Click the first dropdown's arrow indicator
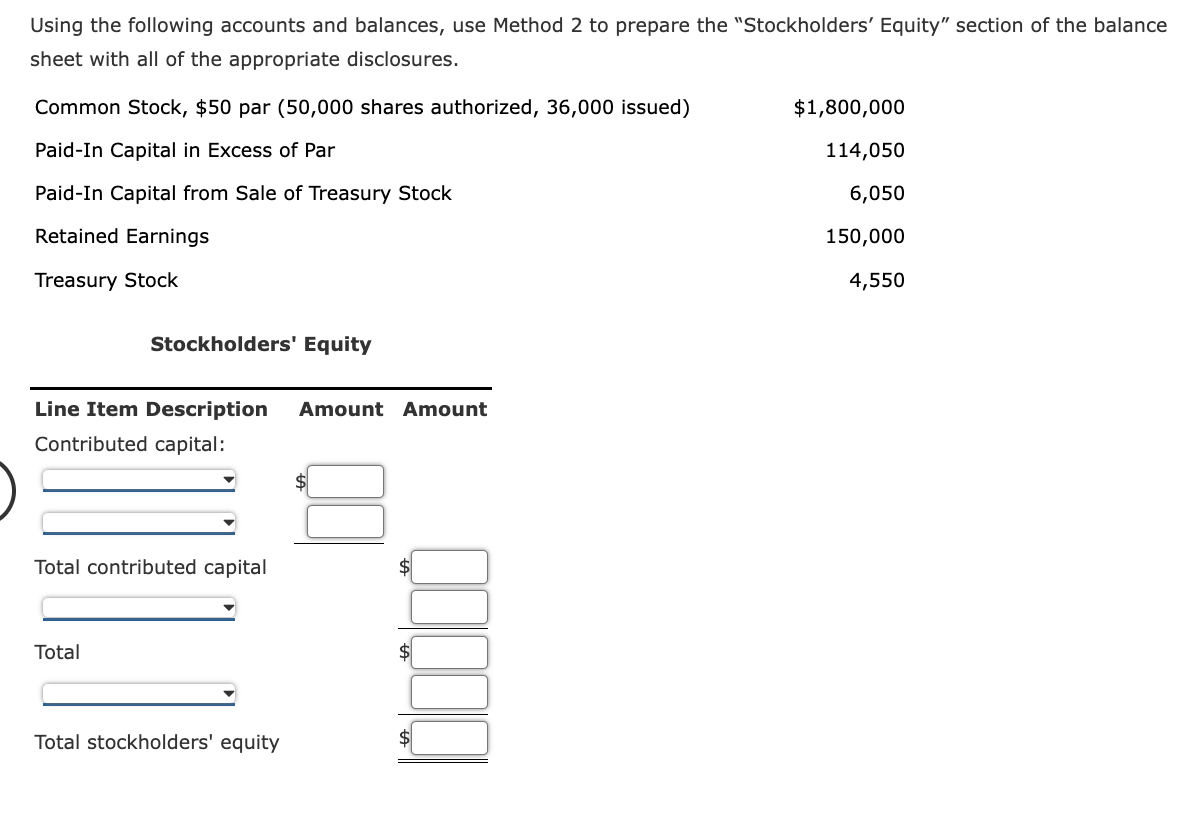 pos(228,481)
